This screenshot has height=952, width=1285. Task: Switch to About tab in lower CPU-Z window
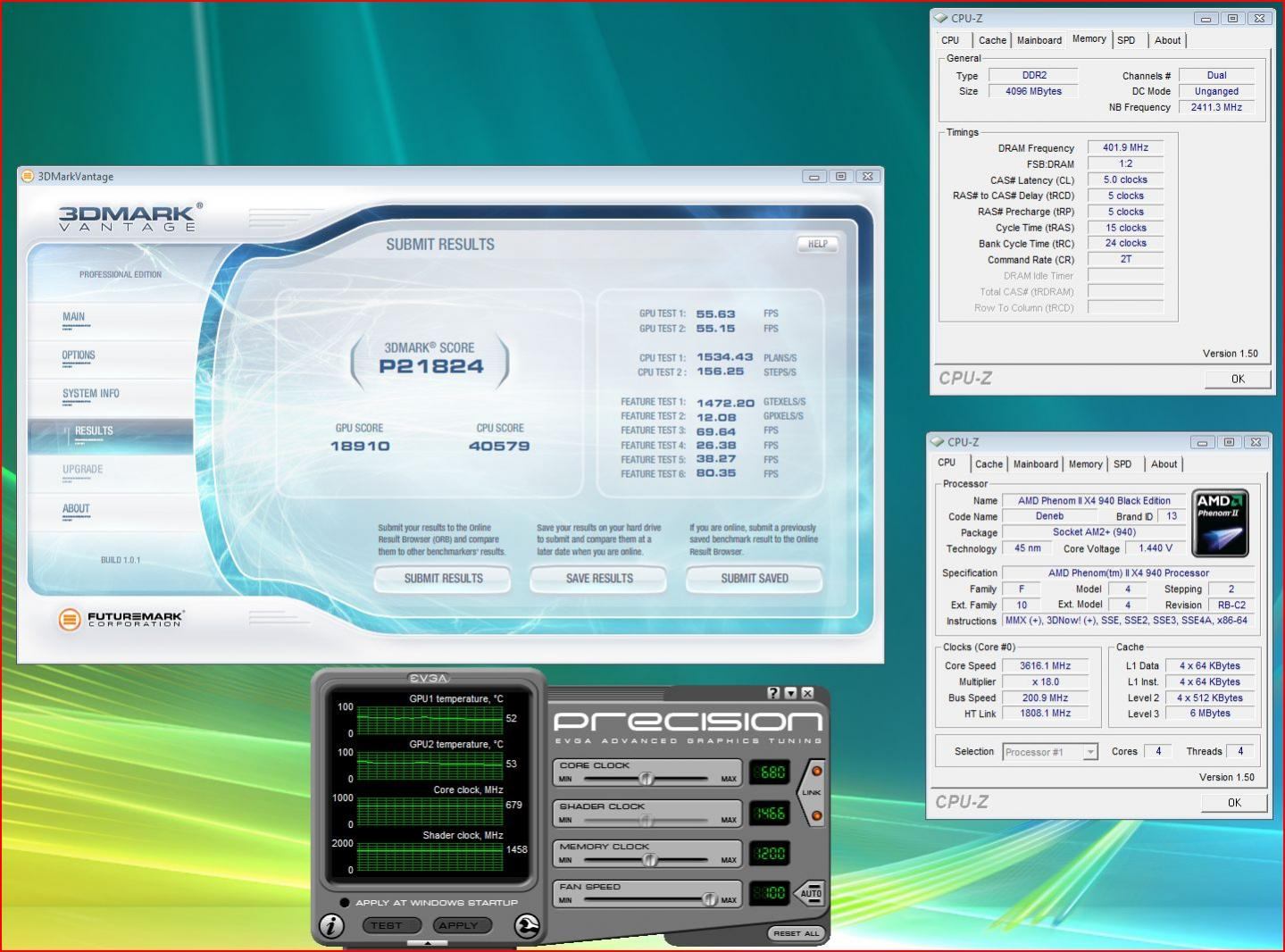click(1164, 464)
